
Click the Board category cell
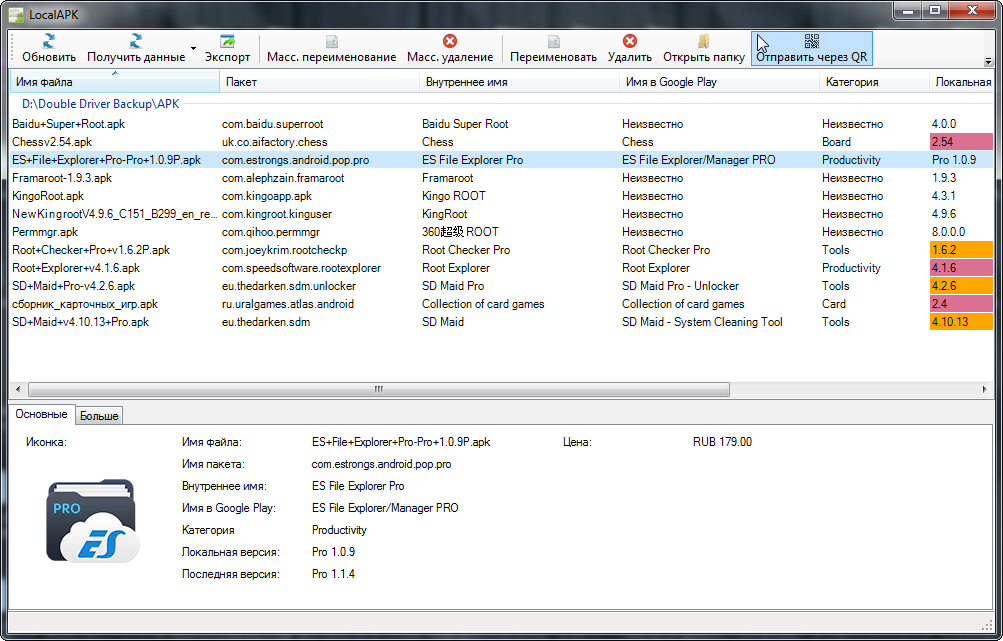[x=836, y=142]
